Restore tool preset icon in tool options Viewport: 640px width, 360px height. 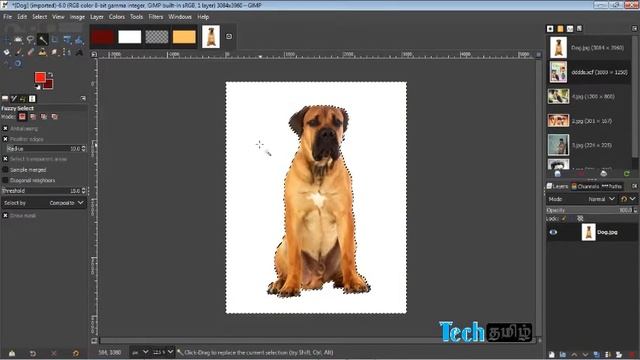33,353
